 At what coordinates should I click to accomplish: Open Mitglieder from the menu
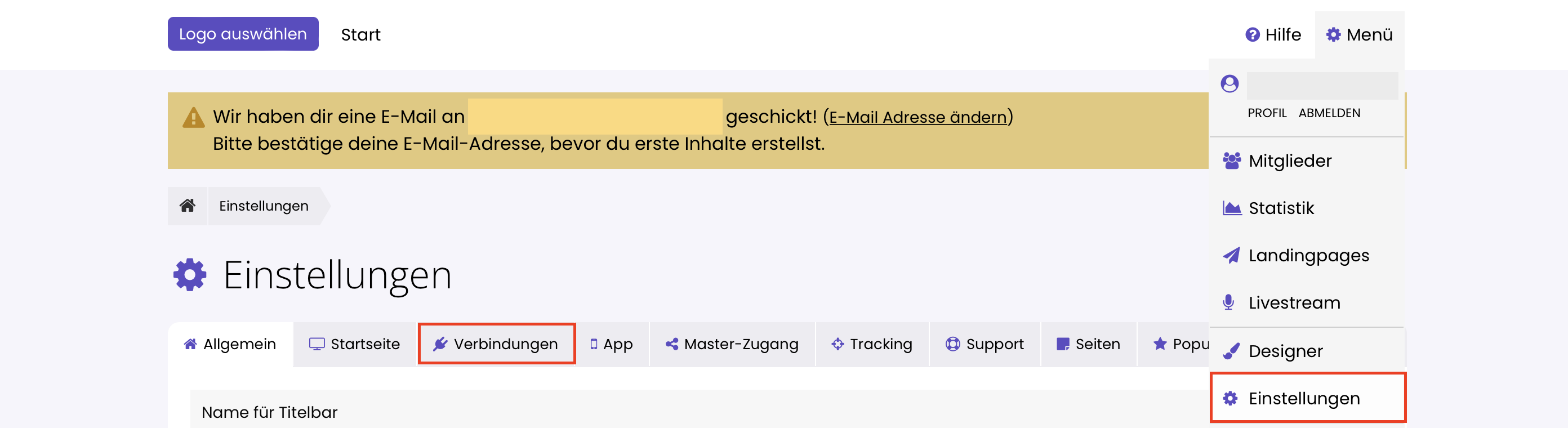coord(1289,160)
